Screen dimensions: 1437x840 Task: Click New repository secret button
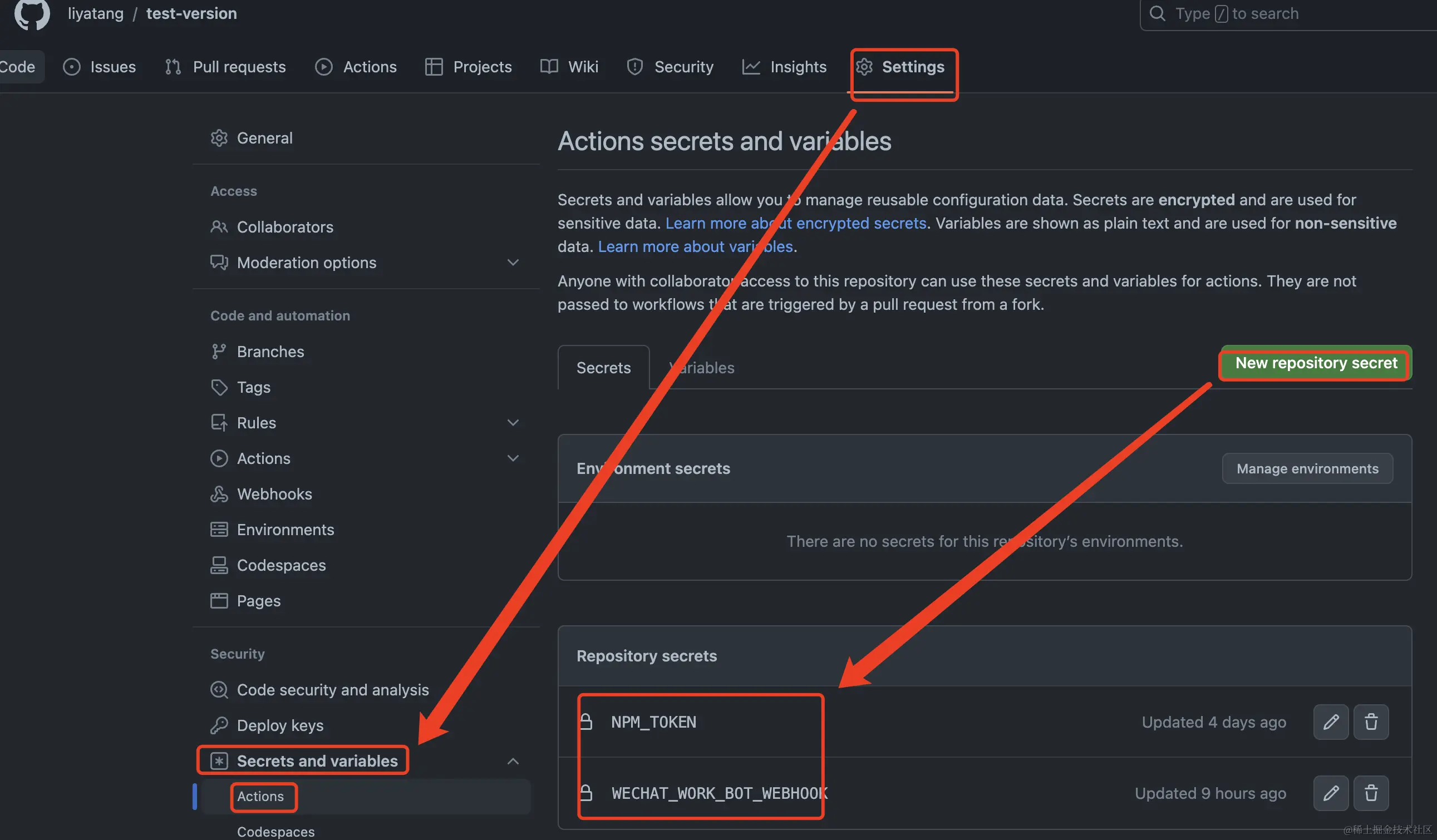click(1316, 363)
